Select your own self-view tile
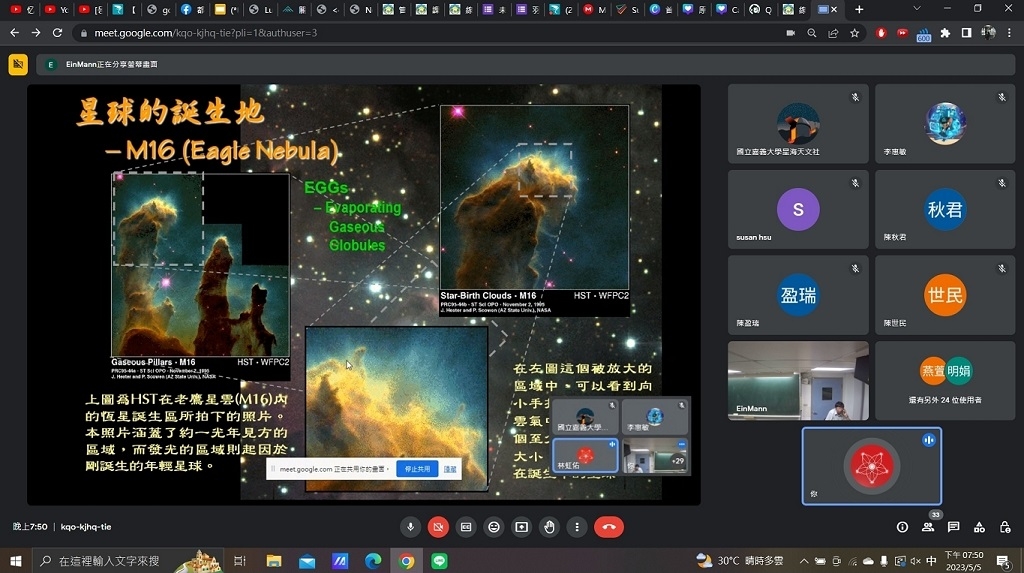 [x=872, y=466]
